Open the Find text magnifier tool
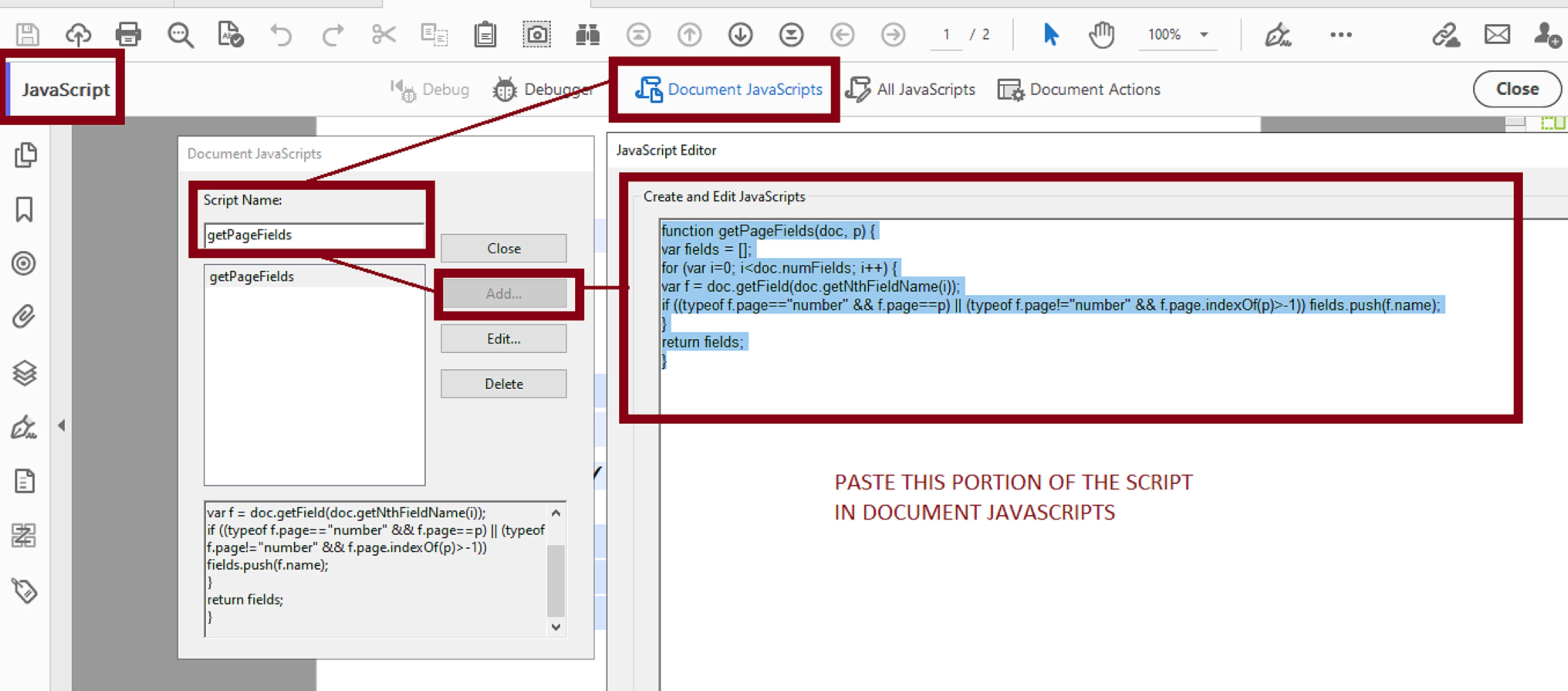This screenshot has height=691, width=1568. (180, 35)
